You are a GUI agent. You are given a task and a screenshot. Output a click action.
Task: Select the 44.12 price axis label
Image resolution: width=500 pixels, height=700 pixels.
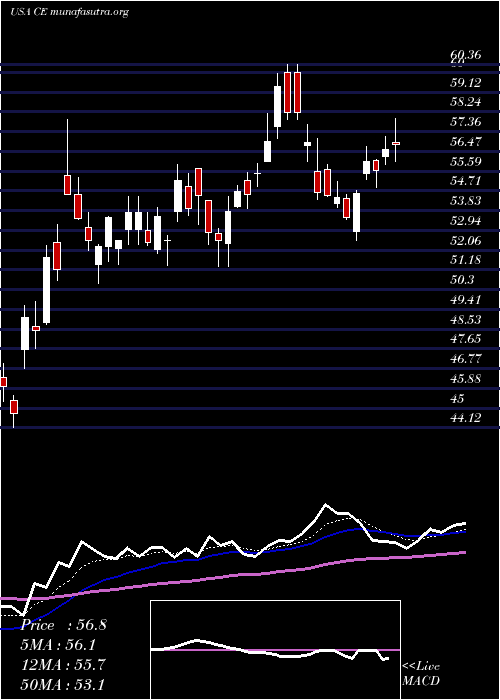click(466, 418)
